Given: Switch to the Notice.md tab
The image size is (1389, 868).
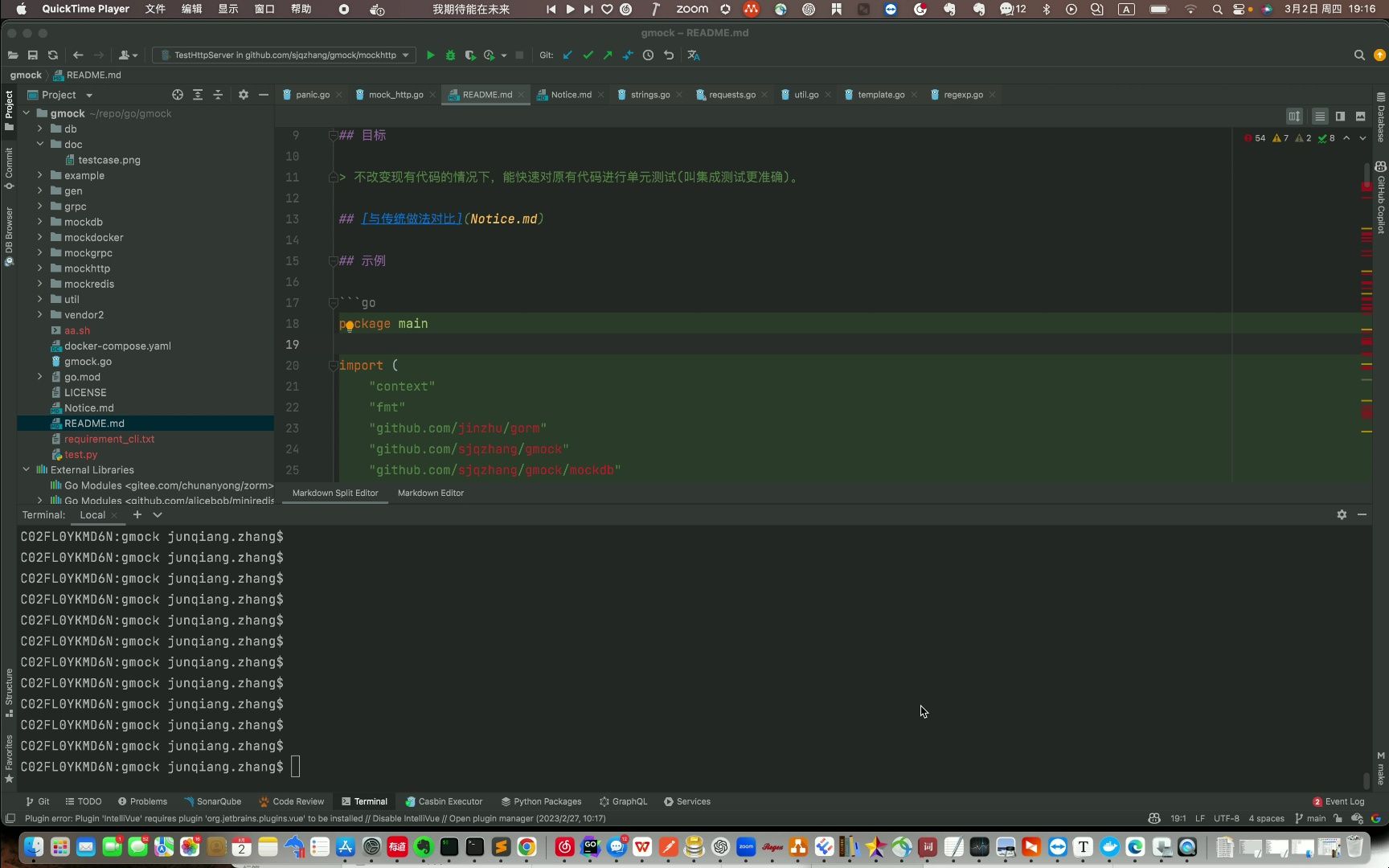Looking at the screenshot, I should (x=571, y=95).
